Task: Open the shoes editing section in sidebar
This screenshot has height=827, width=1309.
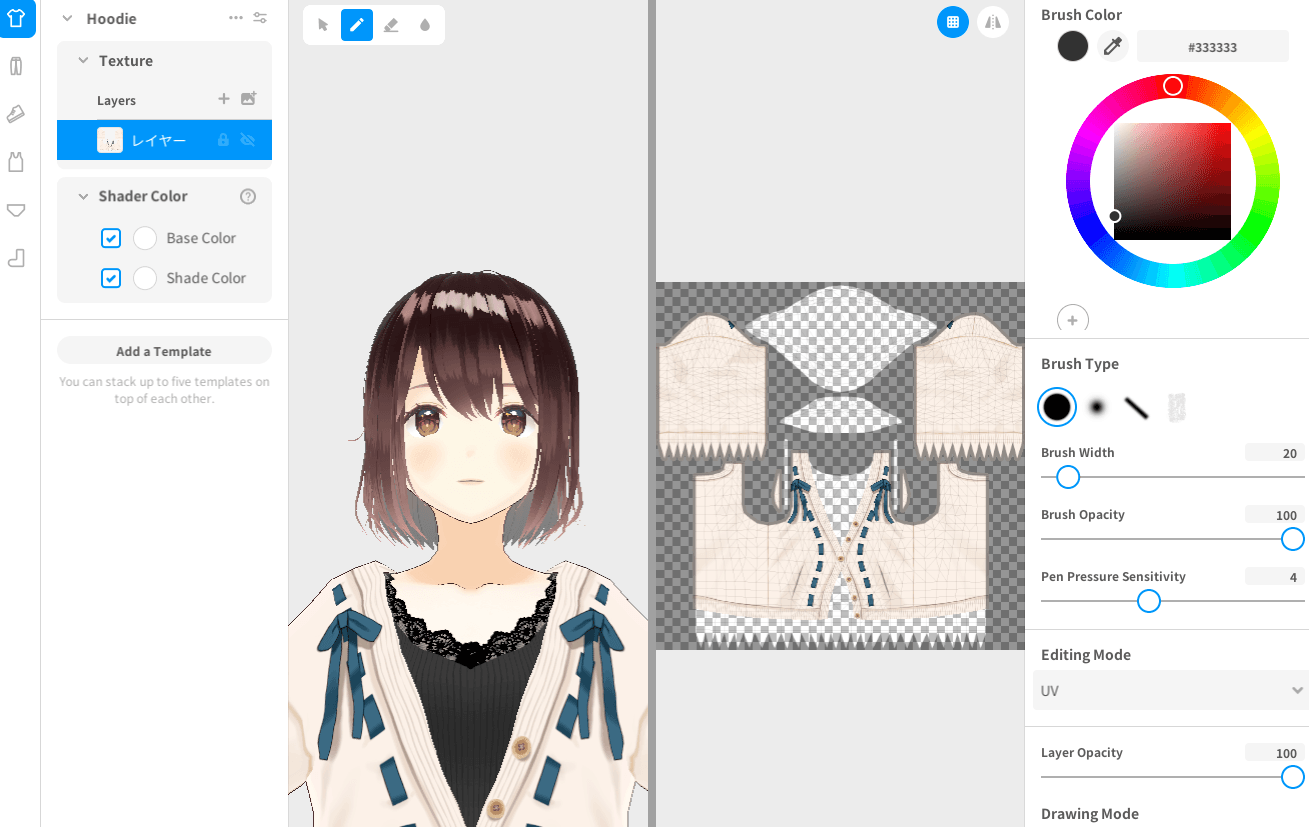Action: (15, 114)
